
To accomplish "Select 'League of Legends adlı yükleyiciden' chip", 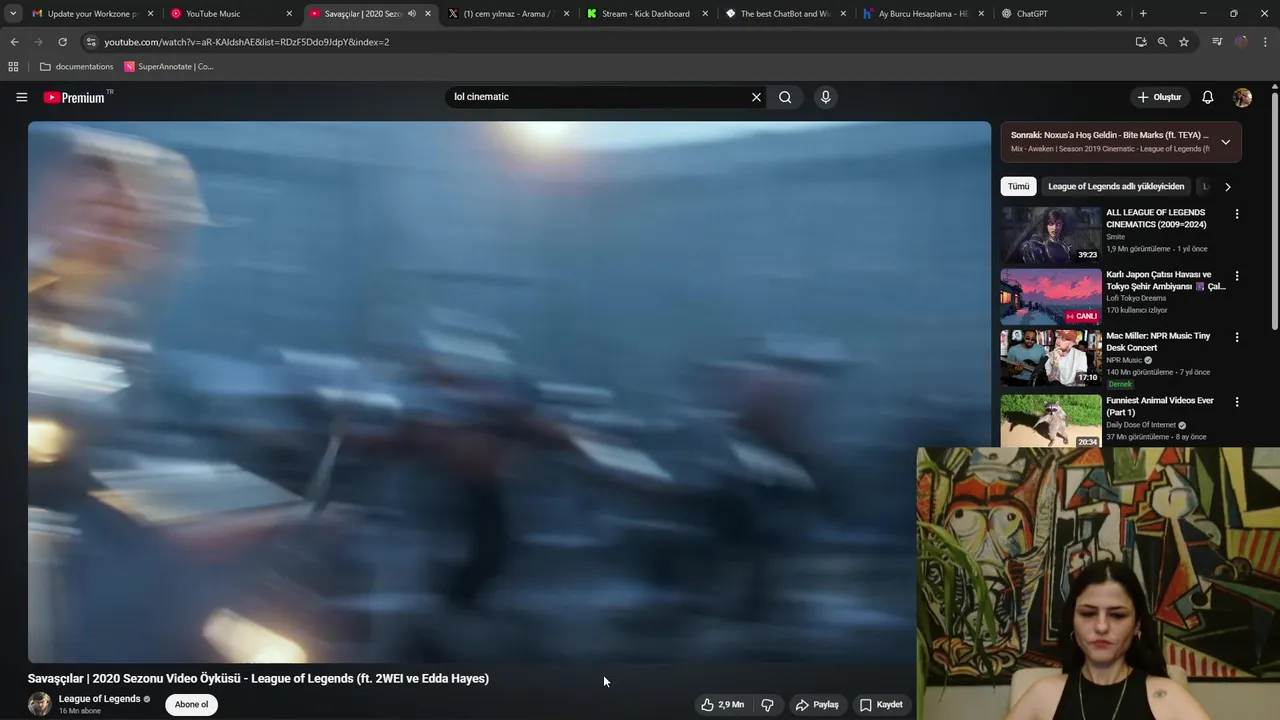I will (x=1116, y=186).
